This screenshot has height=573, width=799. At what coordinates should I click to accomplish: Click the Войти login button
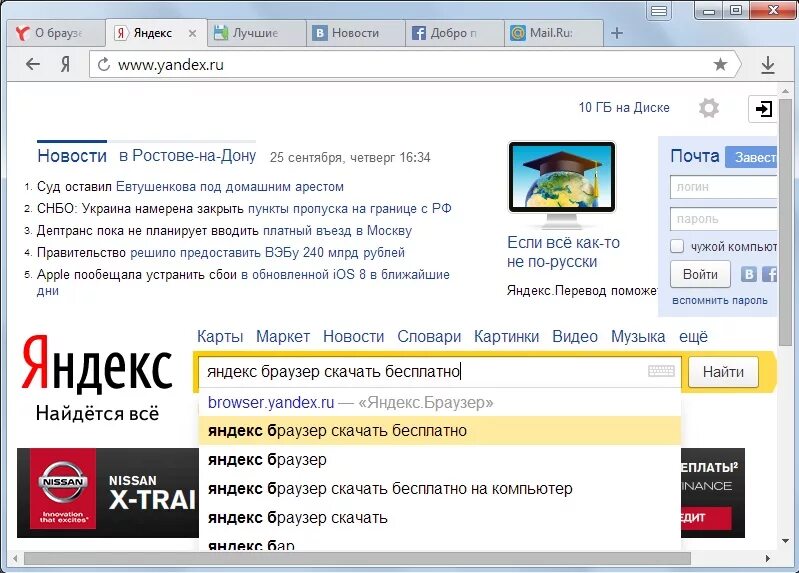(700, 274)
